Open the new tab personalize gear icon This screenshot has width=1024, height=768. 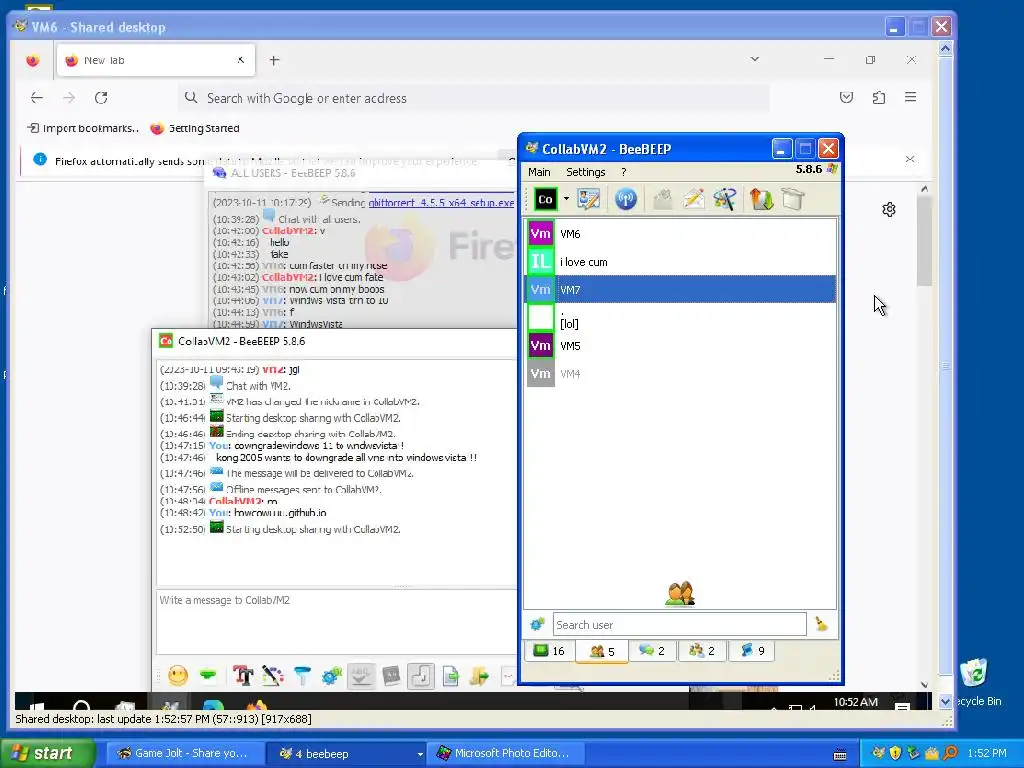(x=889, y=210)
